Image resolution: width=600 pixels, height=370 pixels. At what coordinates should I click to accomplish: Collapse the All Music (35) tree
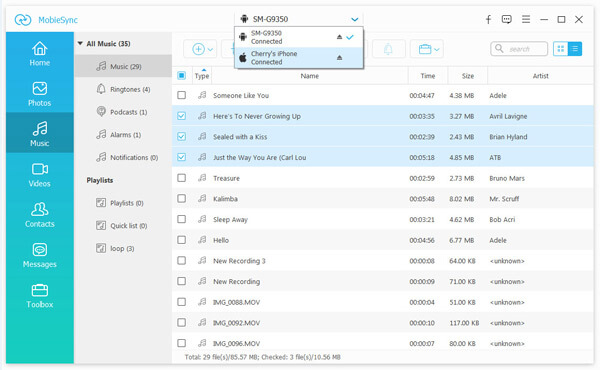80,44
